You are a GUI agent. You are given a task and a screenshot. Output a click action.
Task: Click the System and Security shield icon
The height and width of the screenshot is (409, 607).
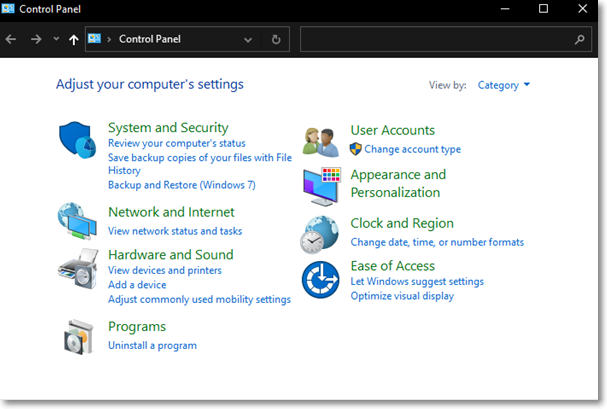tap(76, 140)
